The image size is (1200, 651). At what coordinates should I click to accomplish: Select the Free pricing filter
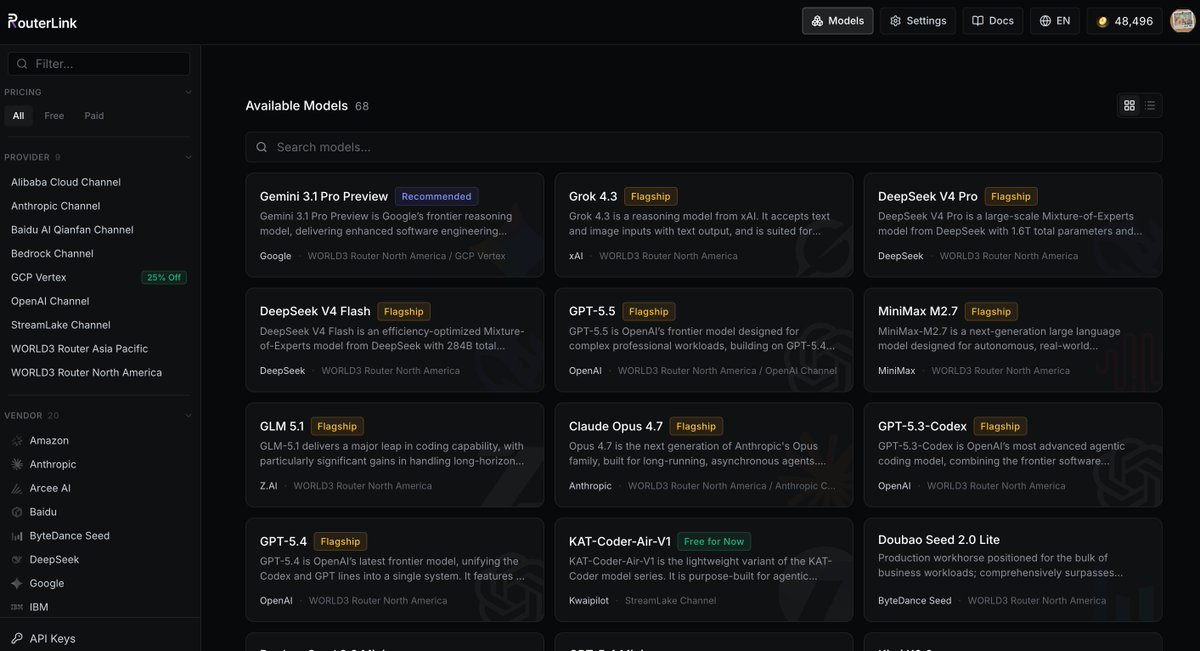point(54,116)
